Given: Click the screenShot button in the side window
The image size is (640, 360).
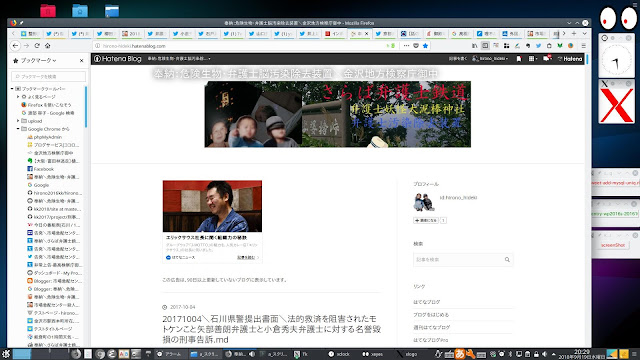Looking at the screenshot, I should (613, 245).
